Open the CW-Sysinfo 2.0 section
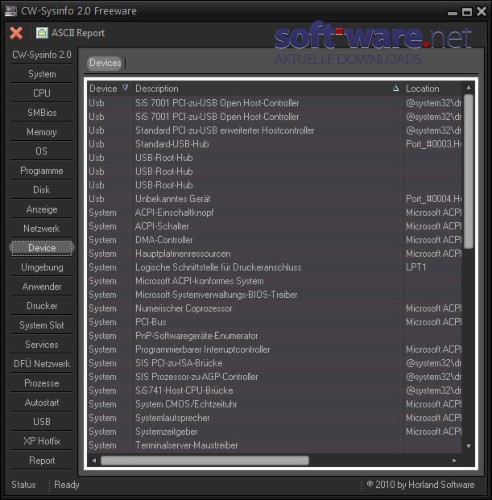This screenshot has height=500, width=492. click(42, 55)
